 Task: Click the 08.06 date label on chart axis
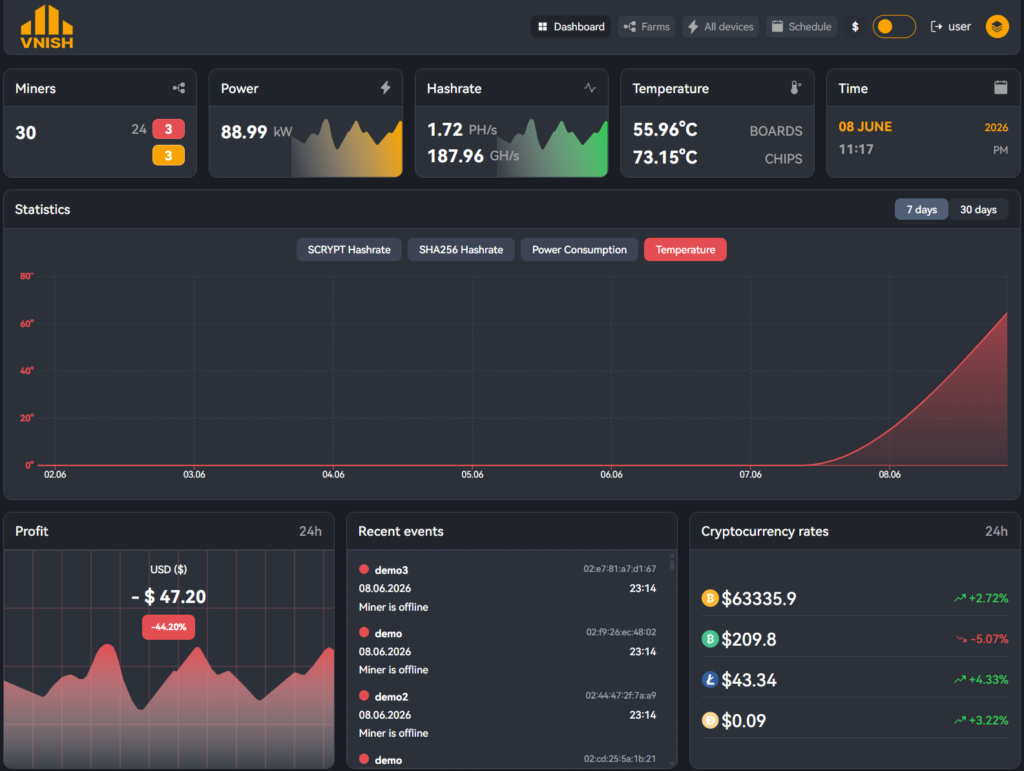tap(889, 475)
